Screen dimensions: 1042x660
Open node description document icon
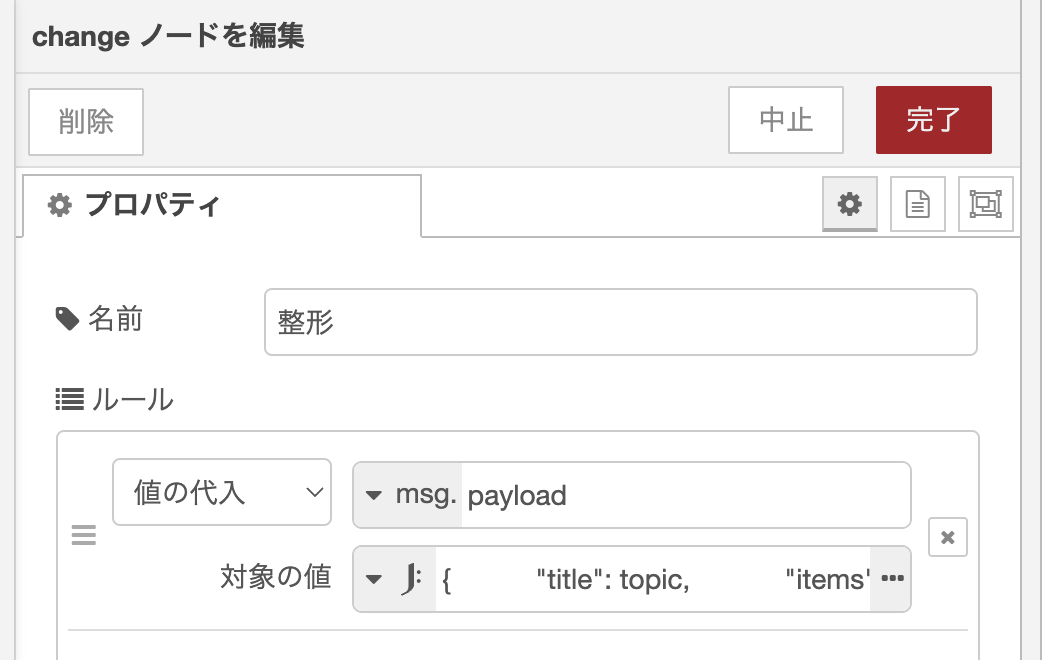(x=918, y=203)
